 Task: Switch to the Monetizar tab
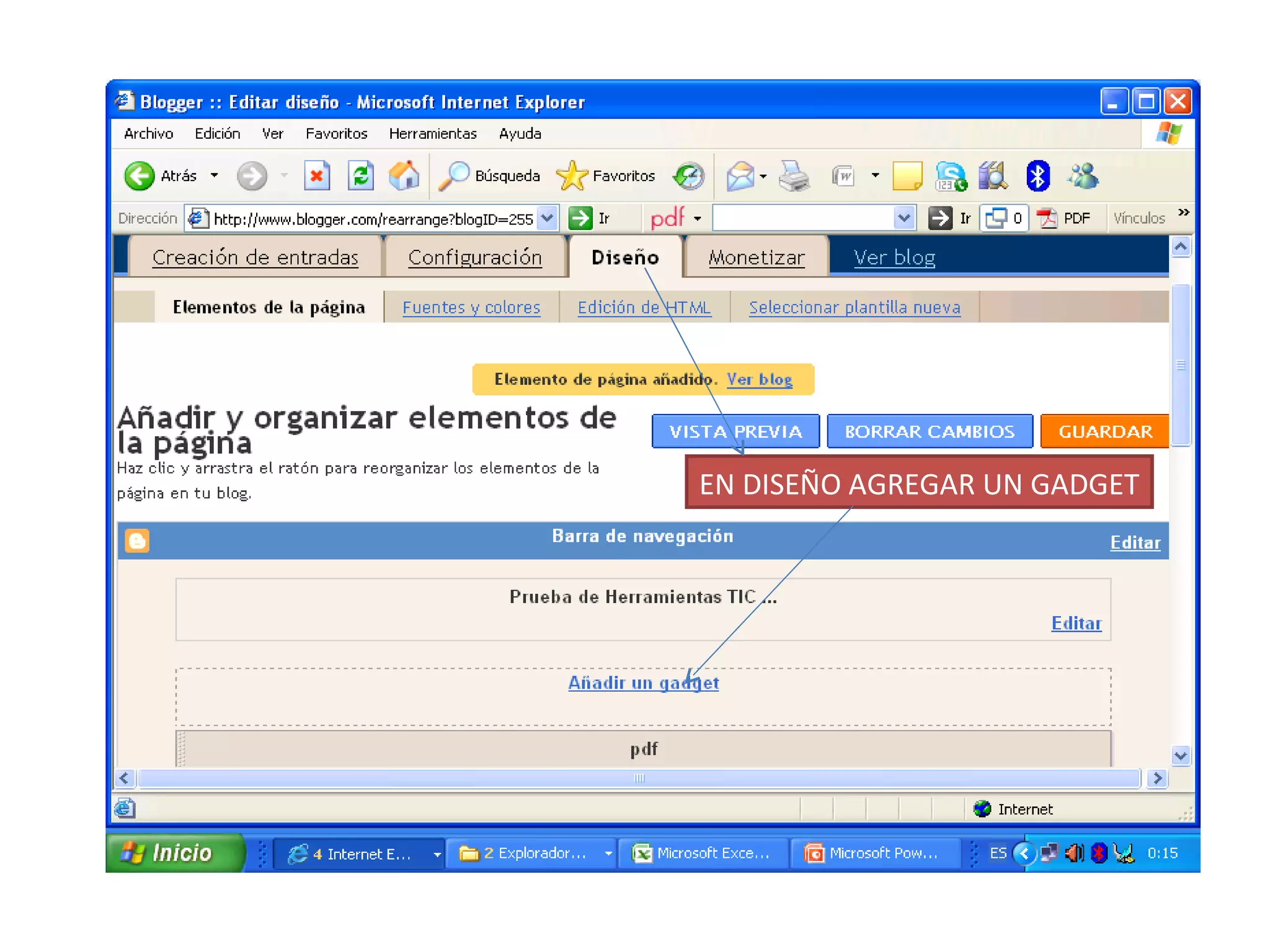point(757,257)
